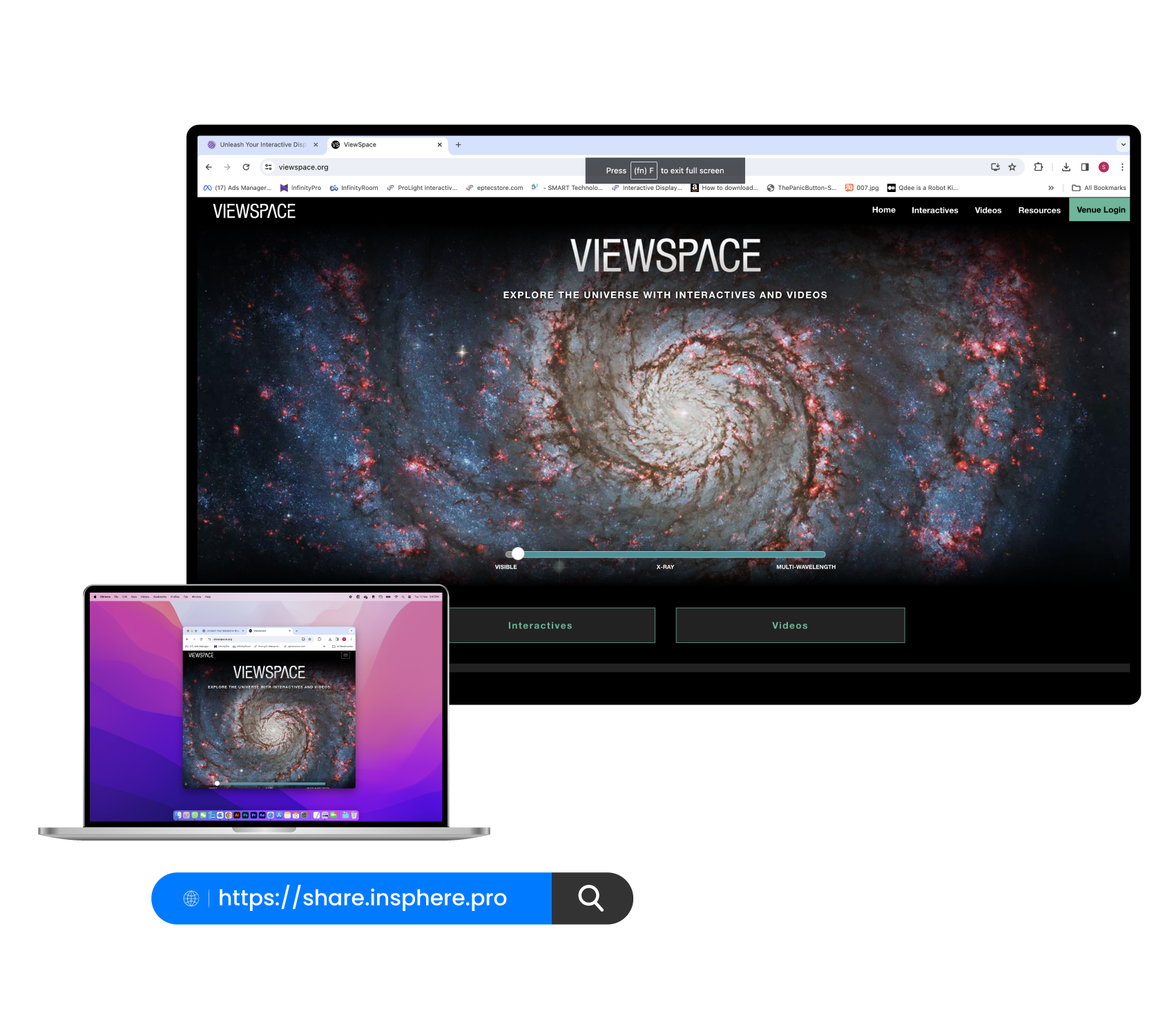Go back with the browser back arrow
This screenshot has width=1174, height=1036.
(209, 167)
